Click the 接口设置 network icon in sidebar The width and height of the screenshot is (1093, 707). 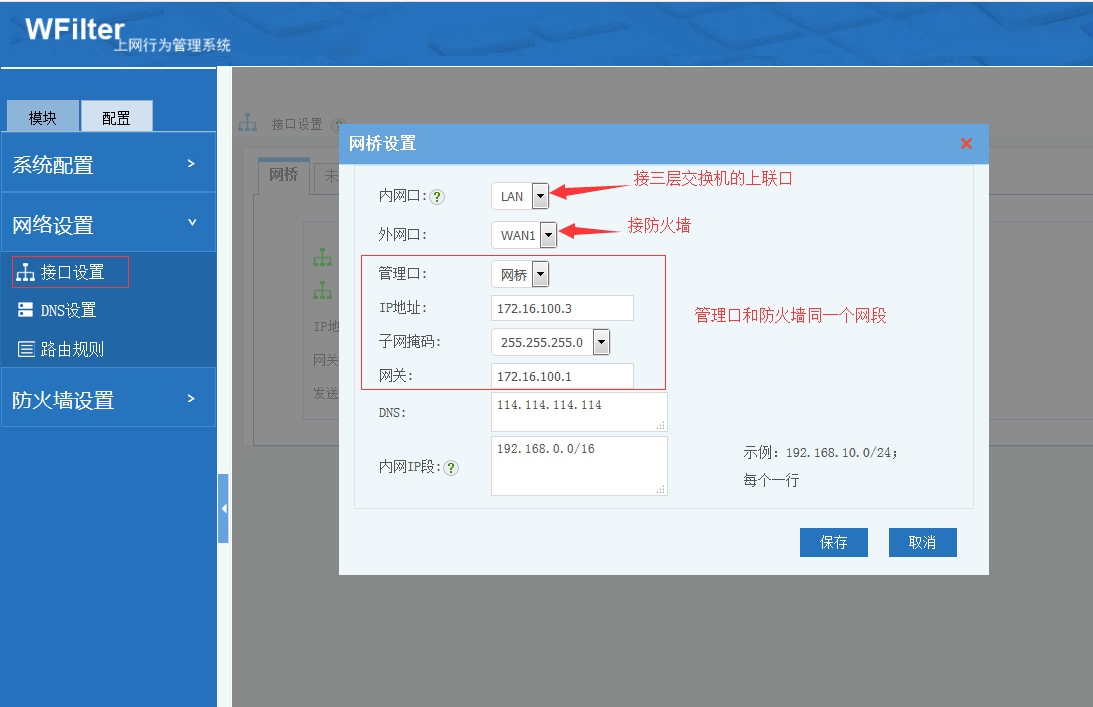pyautogui.click(x=26, y=272)
